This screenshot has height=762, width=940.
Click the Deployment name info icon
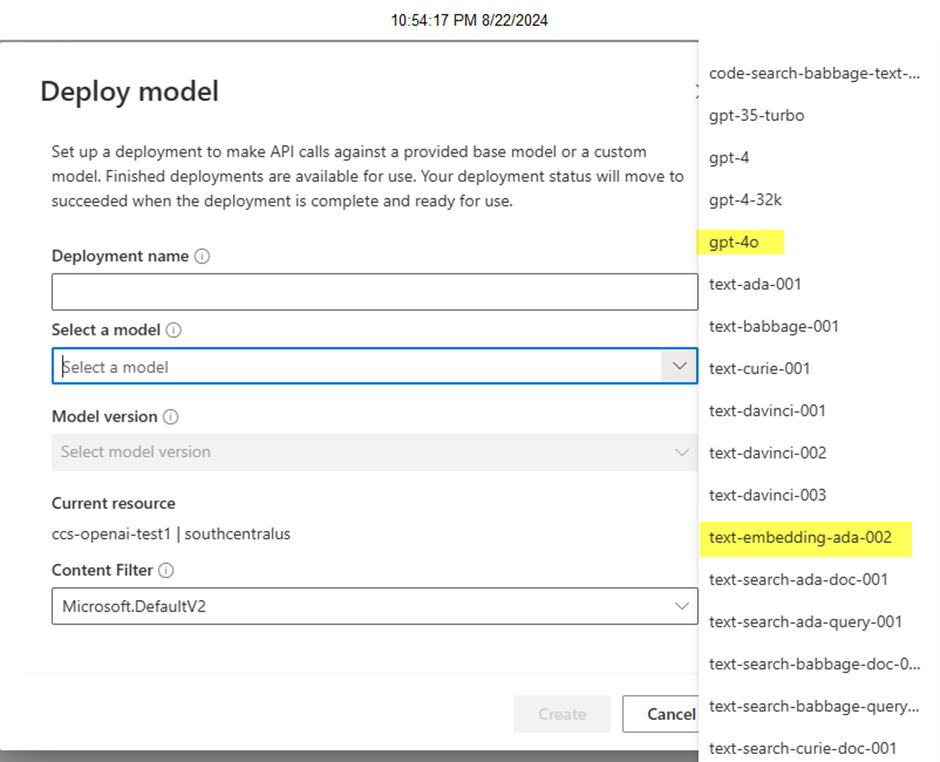[x=203, y=257]
